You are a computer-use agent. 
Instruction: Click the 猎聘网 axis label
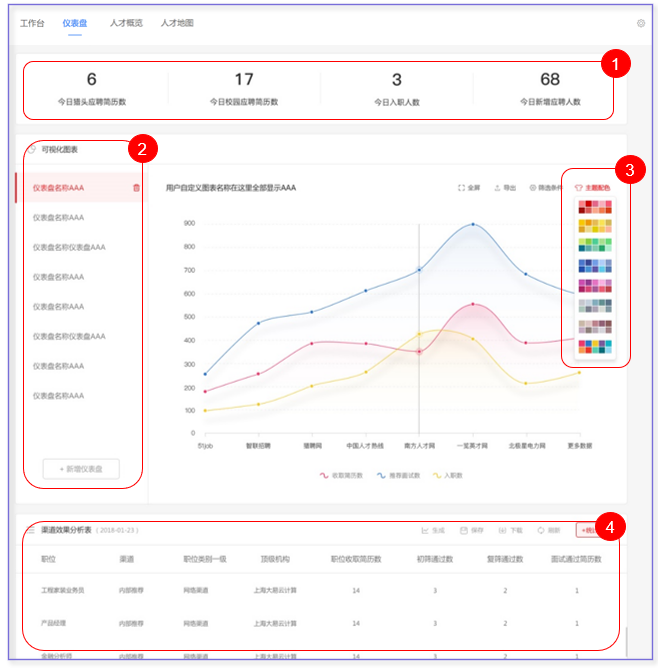tap(313, 446)
